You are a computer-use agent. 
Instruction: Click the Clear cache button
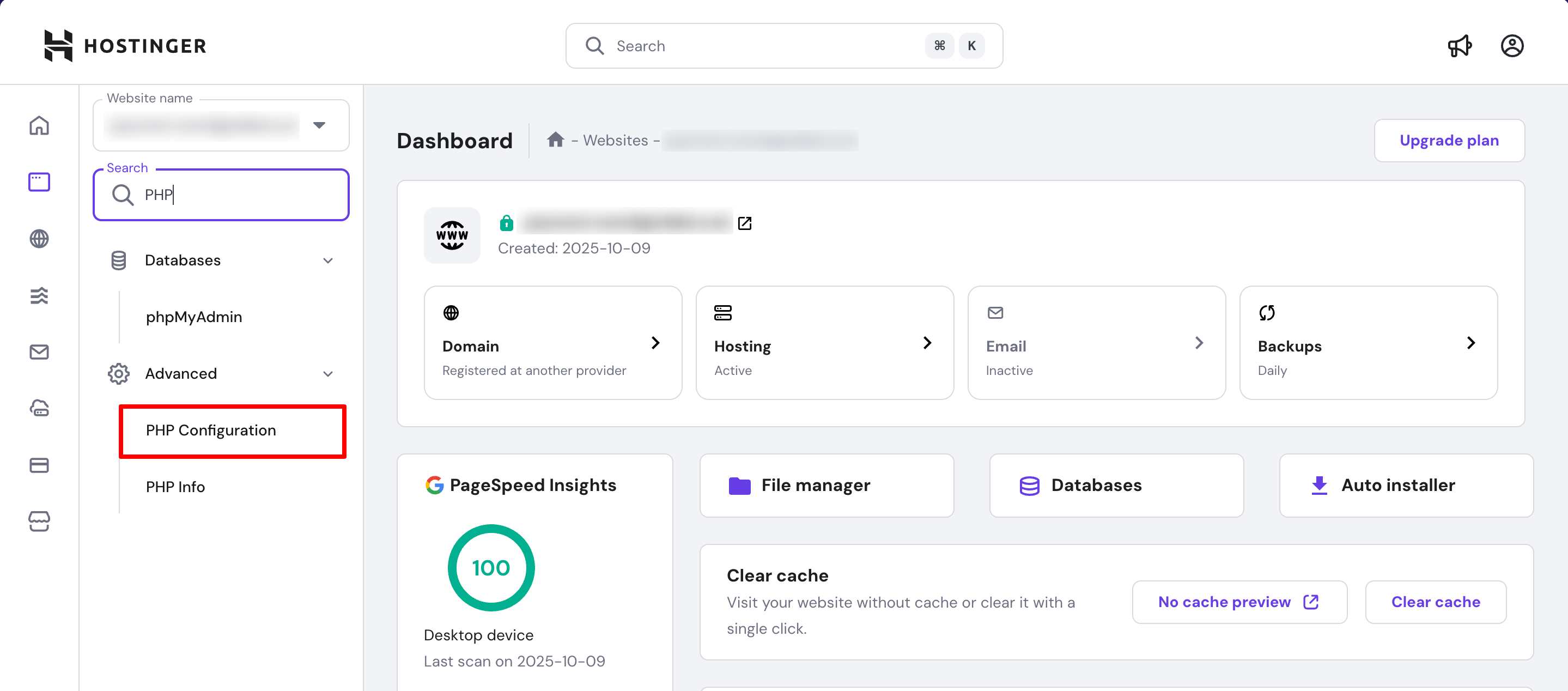1435,602
